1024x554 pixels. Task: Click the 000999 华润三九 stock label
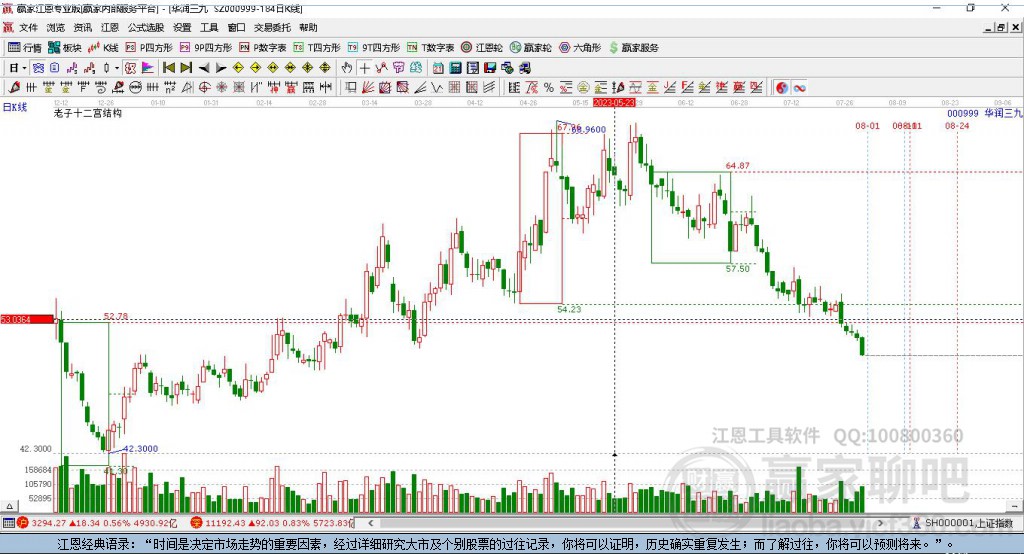point(985,113)
